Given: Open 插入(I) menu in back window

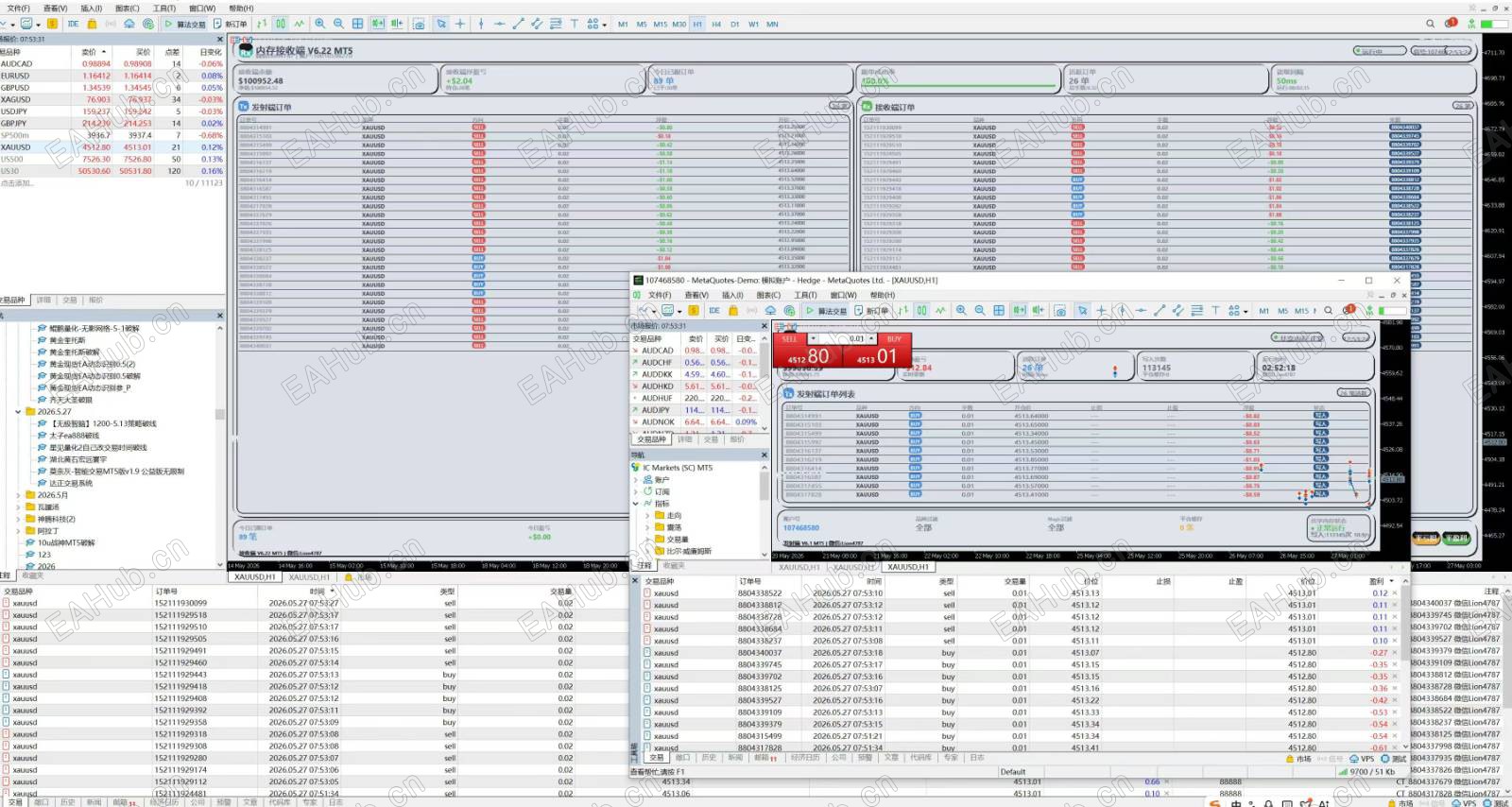Looking at the screenshot, I should [91, 9].
